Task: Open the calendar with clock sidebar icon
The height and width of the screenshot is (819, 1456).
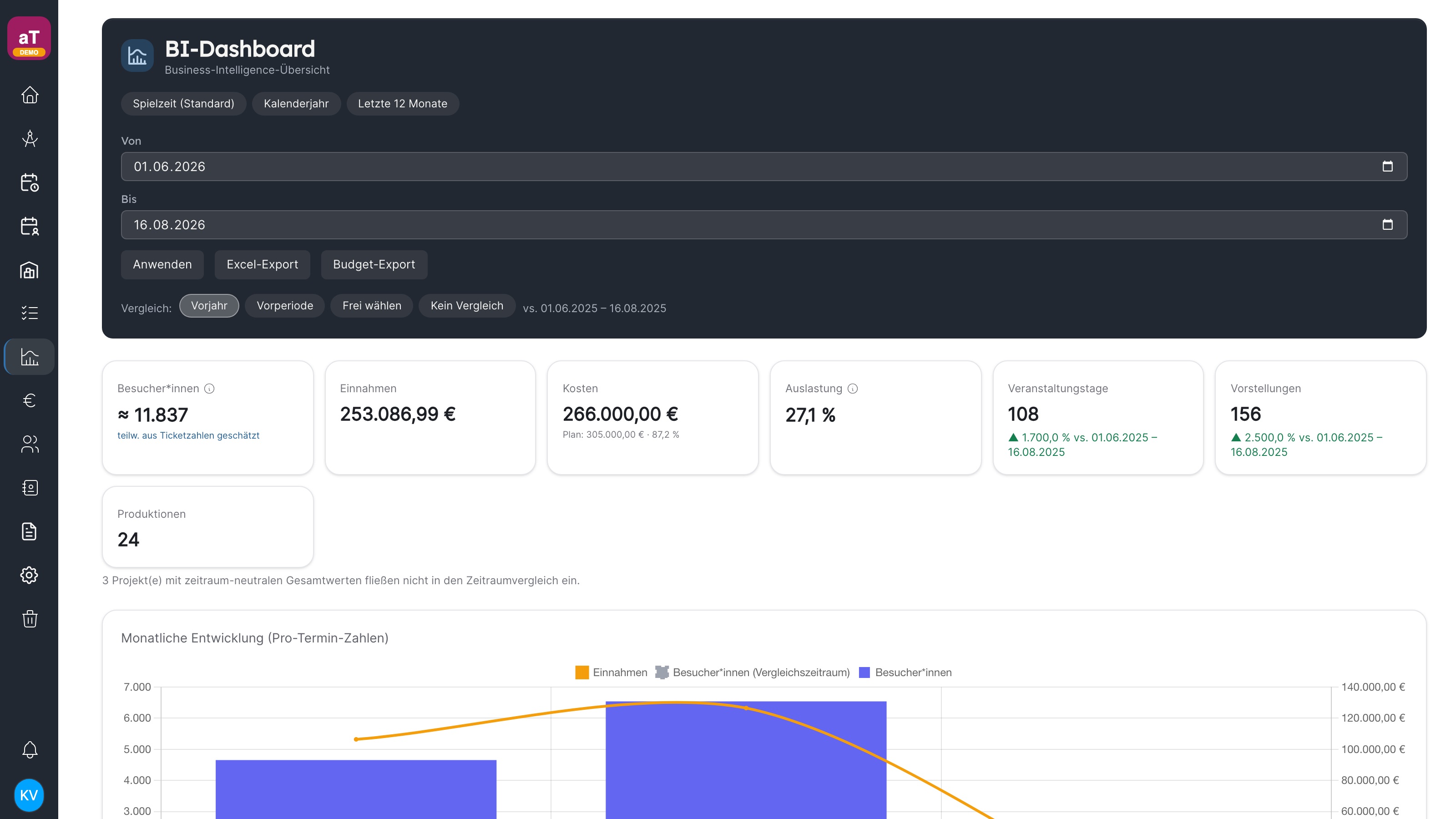Action: pos(30,182)
